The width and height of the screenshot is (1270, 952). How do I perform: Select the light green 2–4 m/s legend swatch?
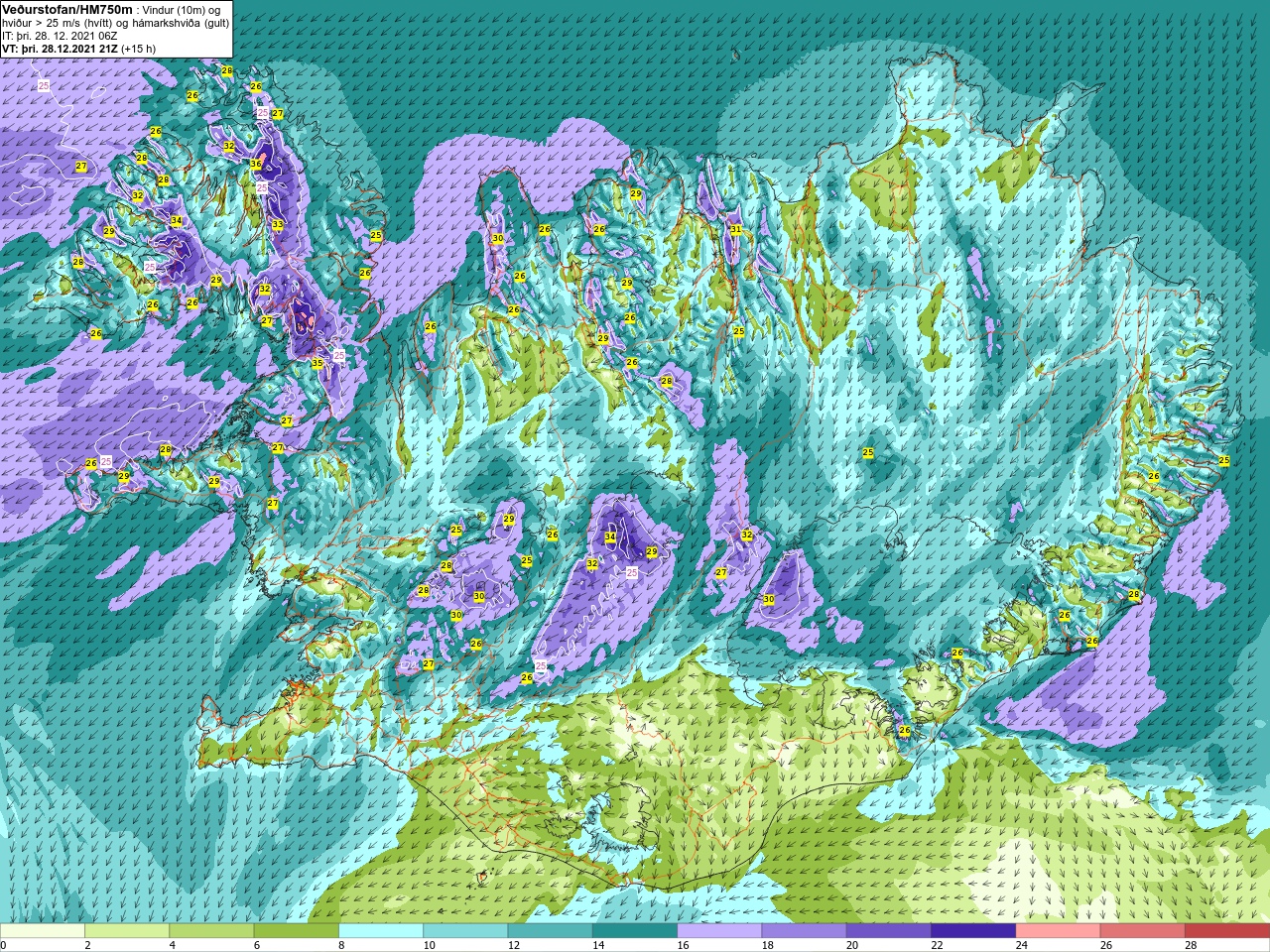(127, 930)
